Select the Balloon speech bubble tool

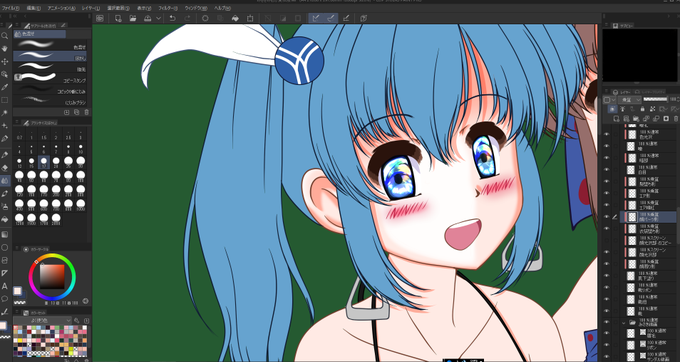5,299
